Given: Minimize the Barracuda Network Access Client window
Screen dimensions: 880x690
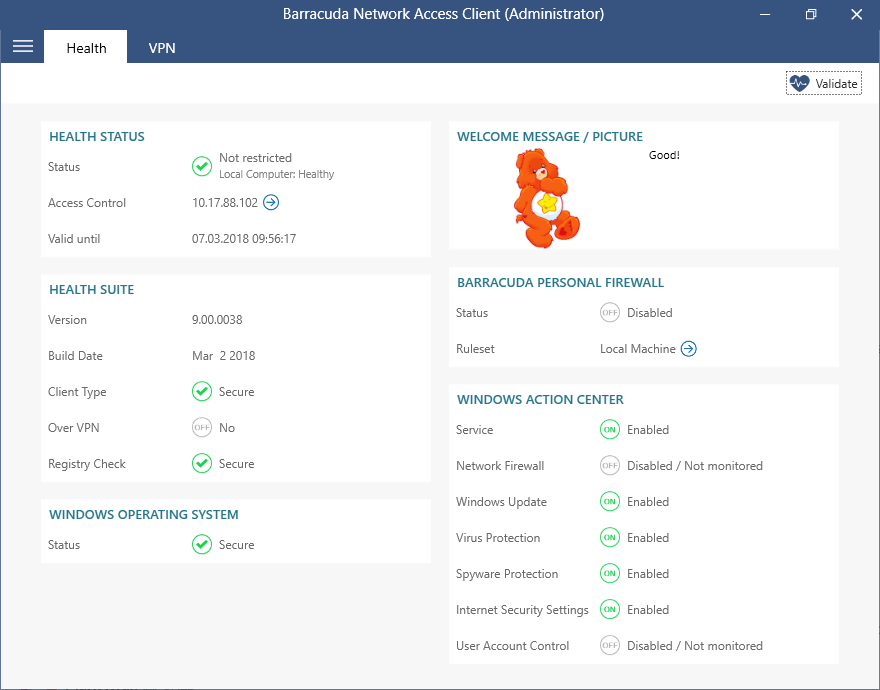Looking at the screenshot, I should point(764,14).
